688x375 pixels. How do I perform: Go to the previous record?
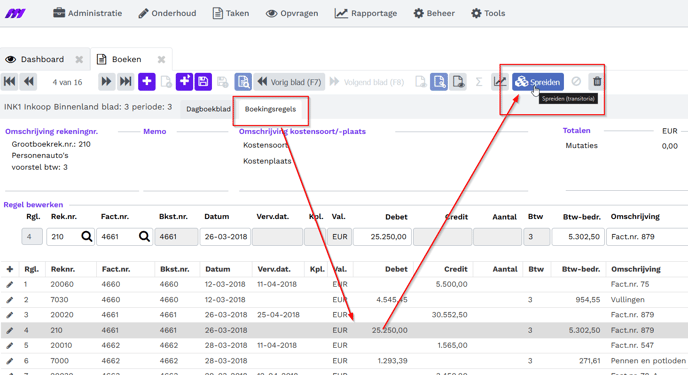(29, 82)
